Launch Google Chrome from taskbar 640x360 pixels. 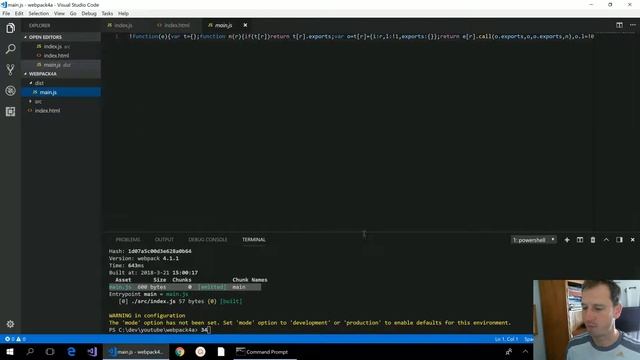[180, 351]
